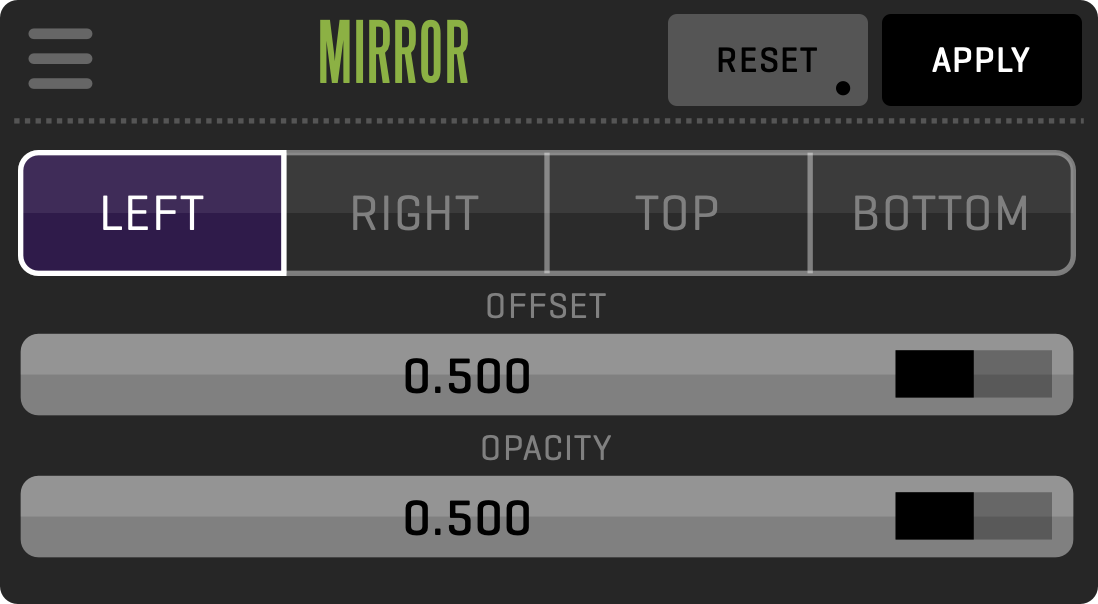Image resolution: width=1098 pixels, height=604 pixels.
Task: Click the far-left end of the Opacity slider
Action: click(x=32, y=517)
